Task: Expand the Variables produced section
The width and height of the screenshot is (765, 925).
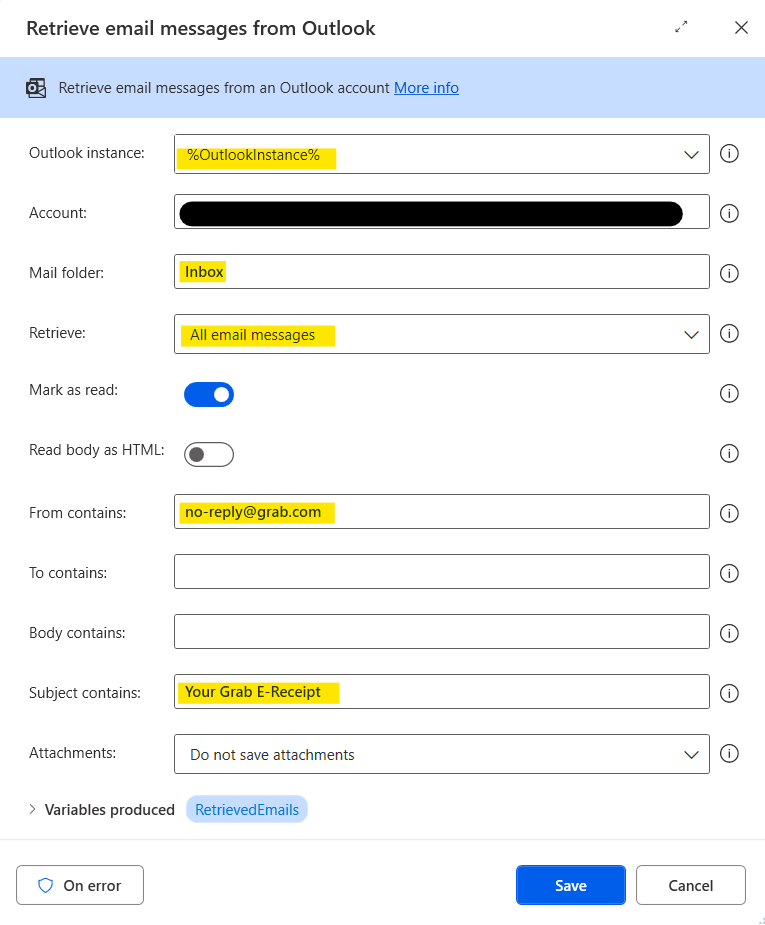Action: click(x=33, y=810)
